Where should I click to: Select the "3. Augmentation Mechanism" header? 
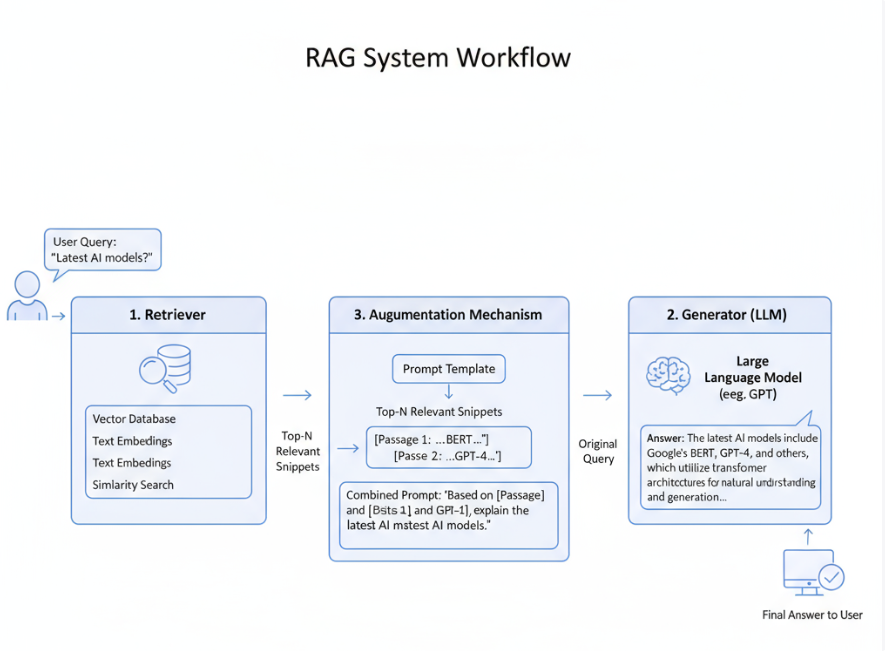[x=448, y=315]
